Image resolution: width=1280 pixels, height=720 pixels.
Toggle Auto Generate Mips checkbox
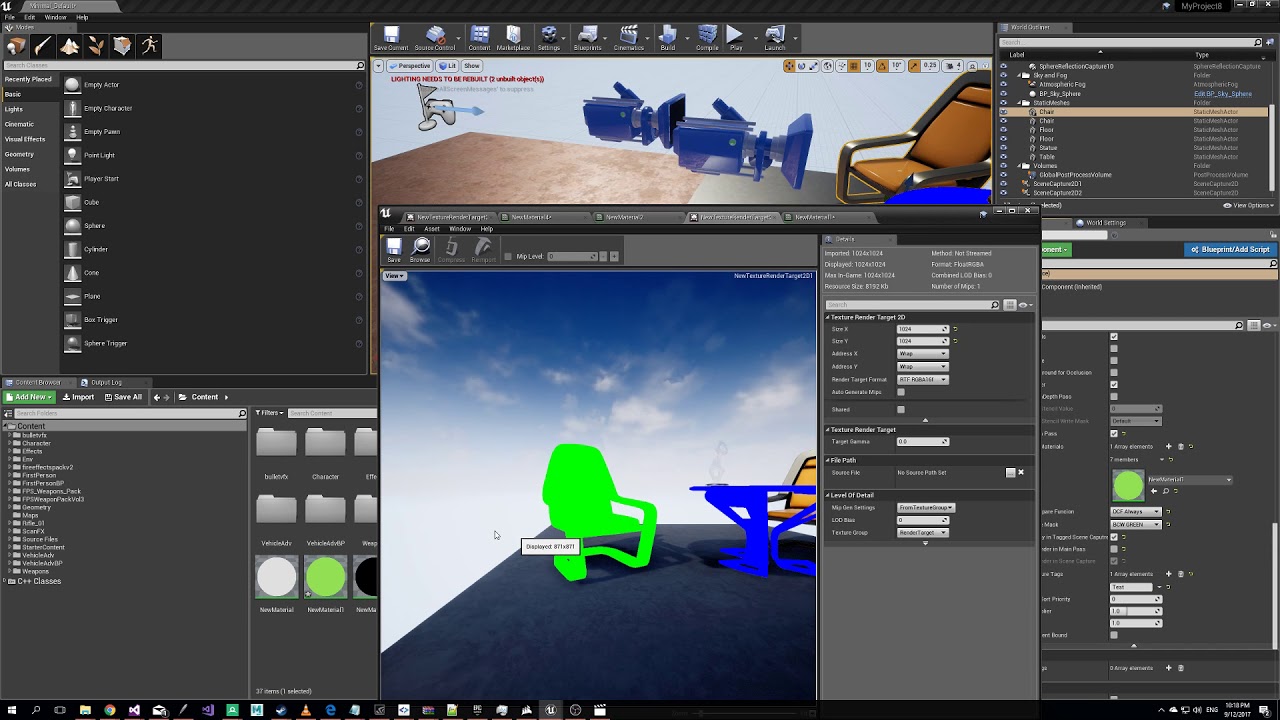[901, 392]
